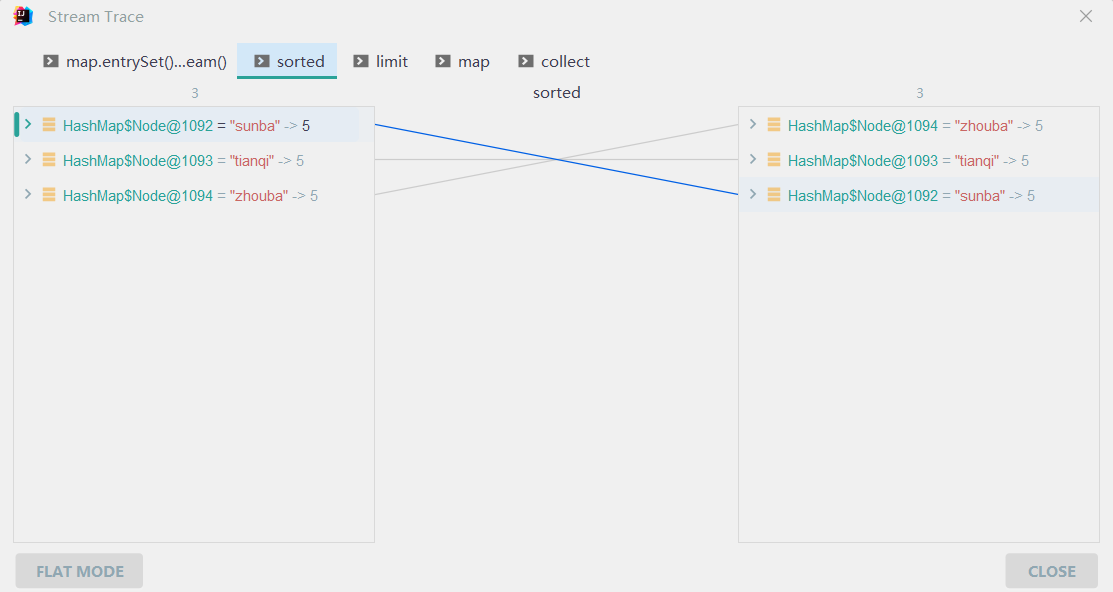Image resolution: width=1113 pixels, height=592 pixels.
Task: Click the map.entrySet() tab's arrow icon
Action: tap(51, 61)
